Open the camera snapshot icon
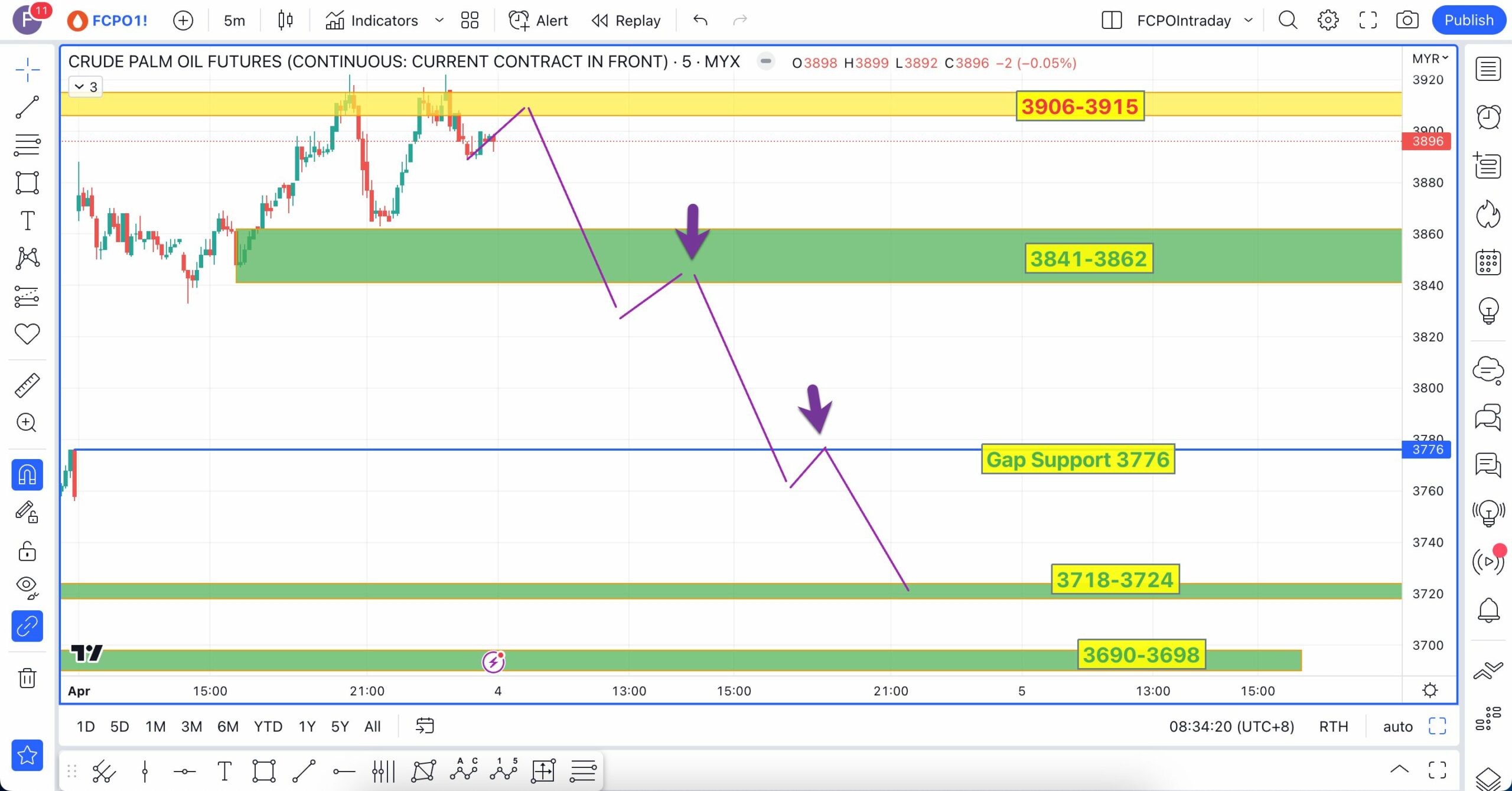The height and width of the screenshot is (791, 1512). (1407, 21)
